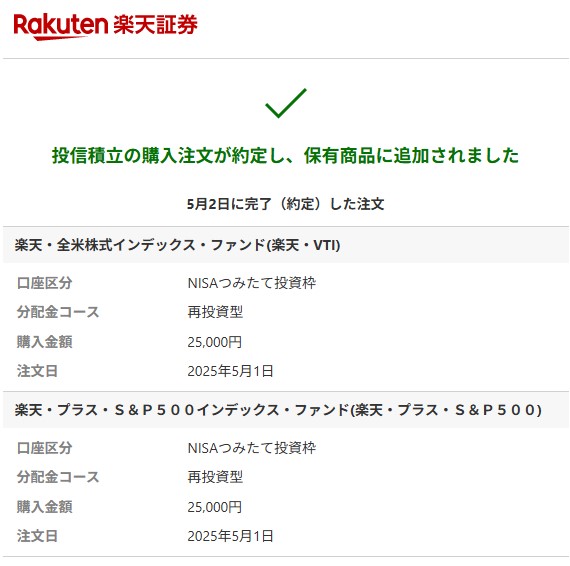Image resolution: width=570 pixels, height=566 pixels.
Task: Click the Rakuten 楽天証券 logo
Action: click(x=105, y=27)
